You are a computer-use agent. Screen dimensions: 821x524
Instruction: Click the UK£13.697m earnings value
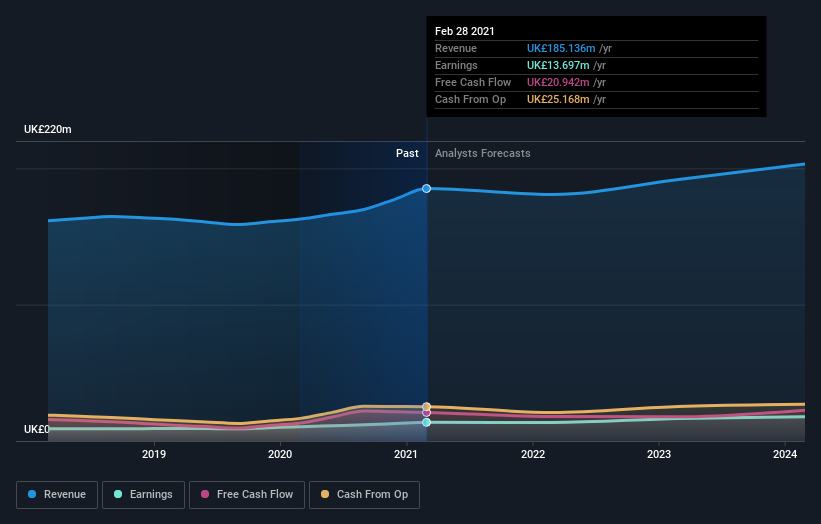[558, 65]
